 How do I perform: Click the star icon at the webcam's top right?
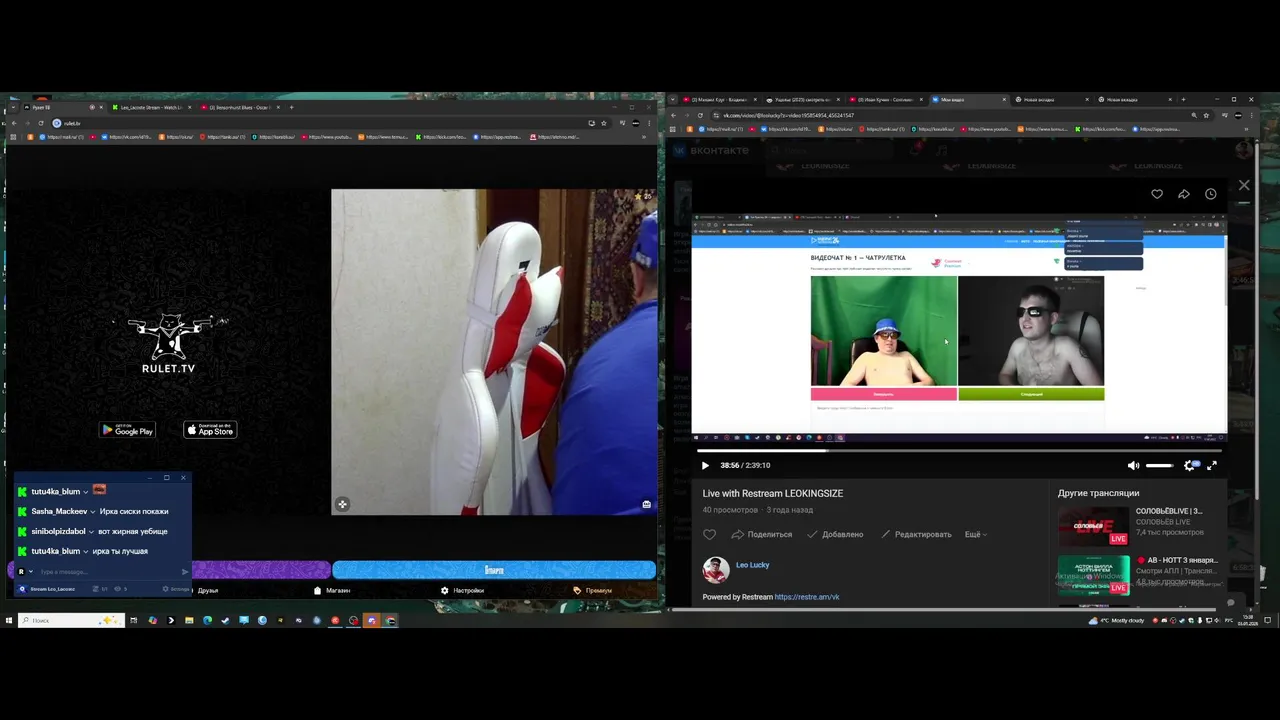tap(640, 196)
